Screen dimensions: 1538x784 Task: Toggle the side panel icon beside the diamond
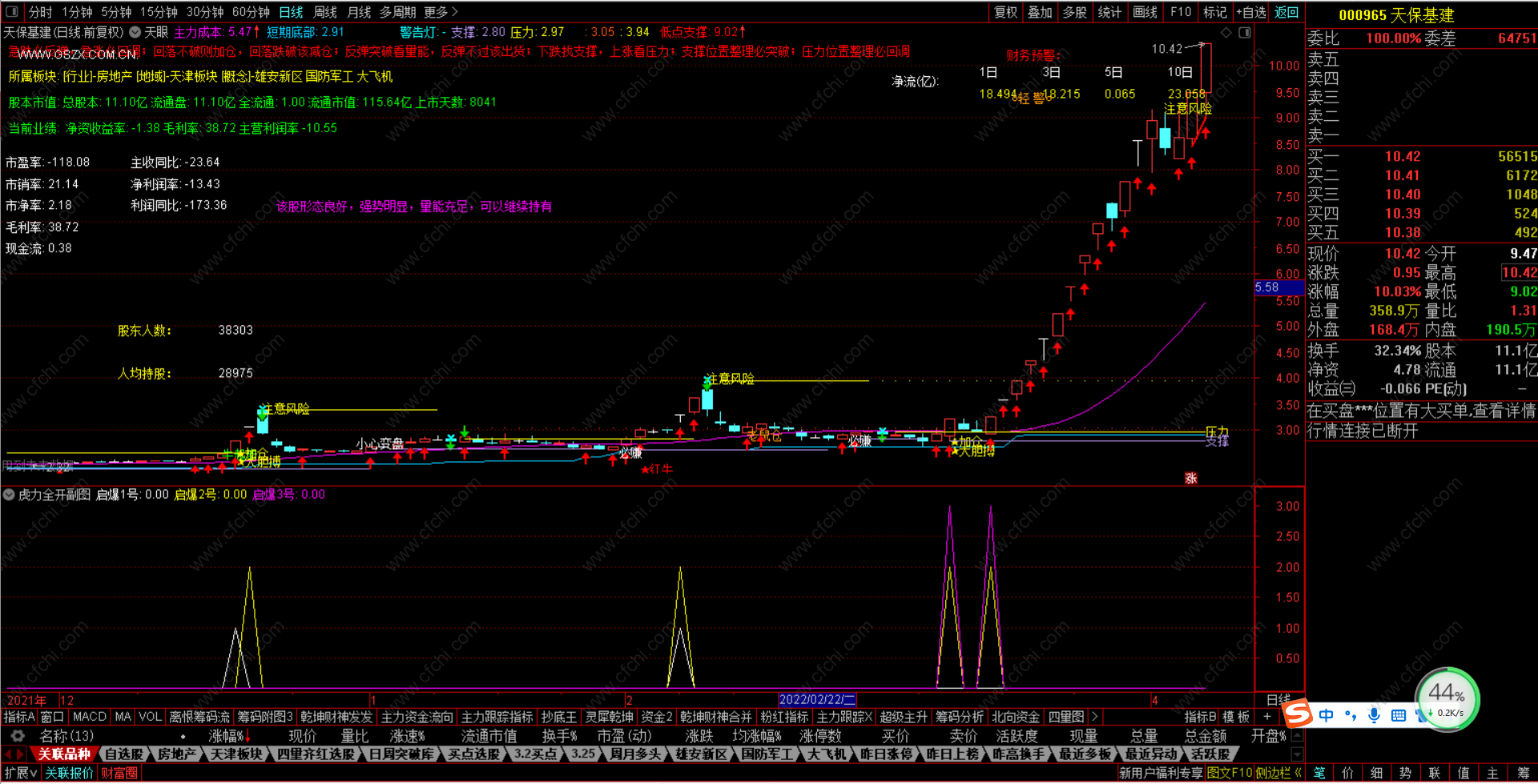(1244, 32)
